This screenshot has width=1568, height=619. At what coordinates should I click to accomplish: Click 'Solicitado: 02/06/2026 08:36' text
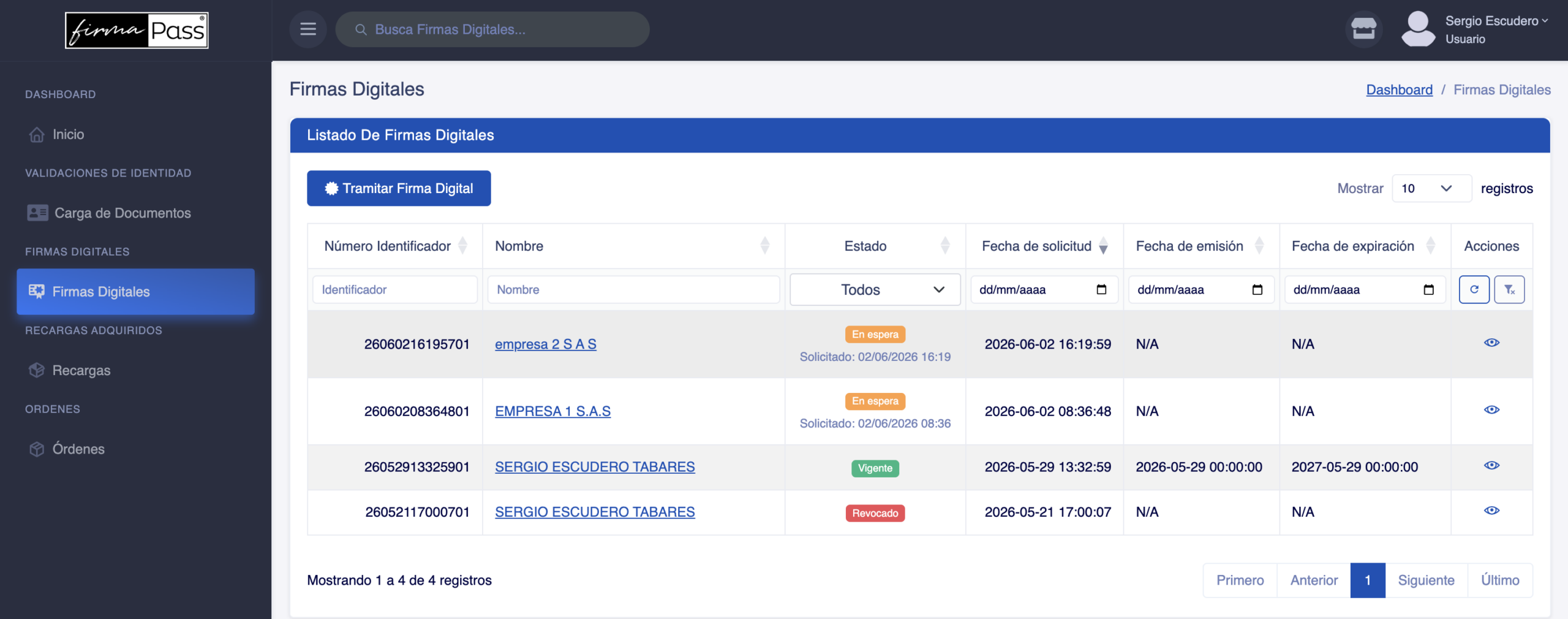pos(875,423)
